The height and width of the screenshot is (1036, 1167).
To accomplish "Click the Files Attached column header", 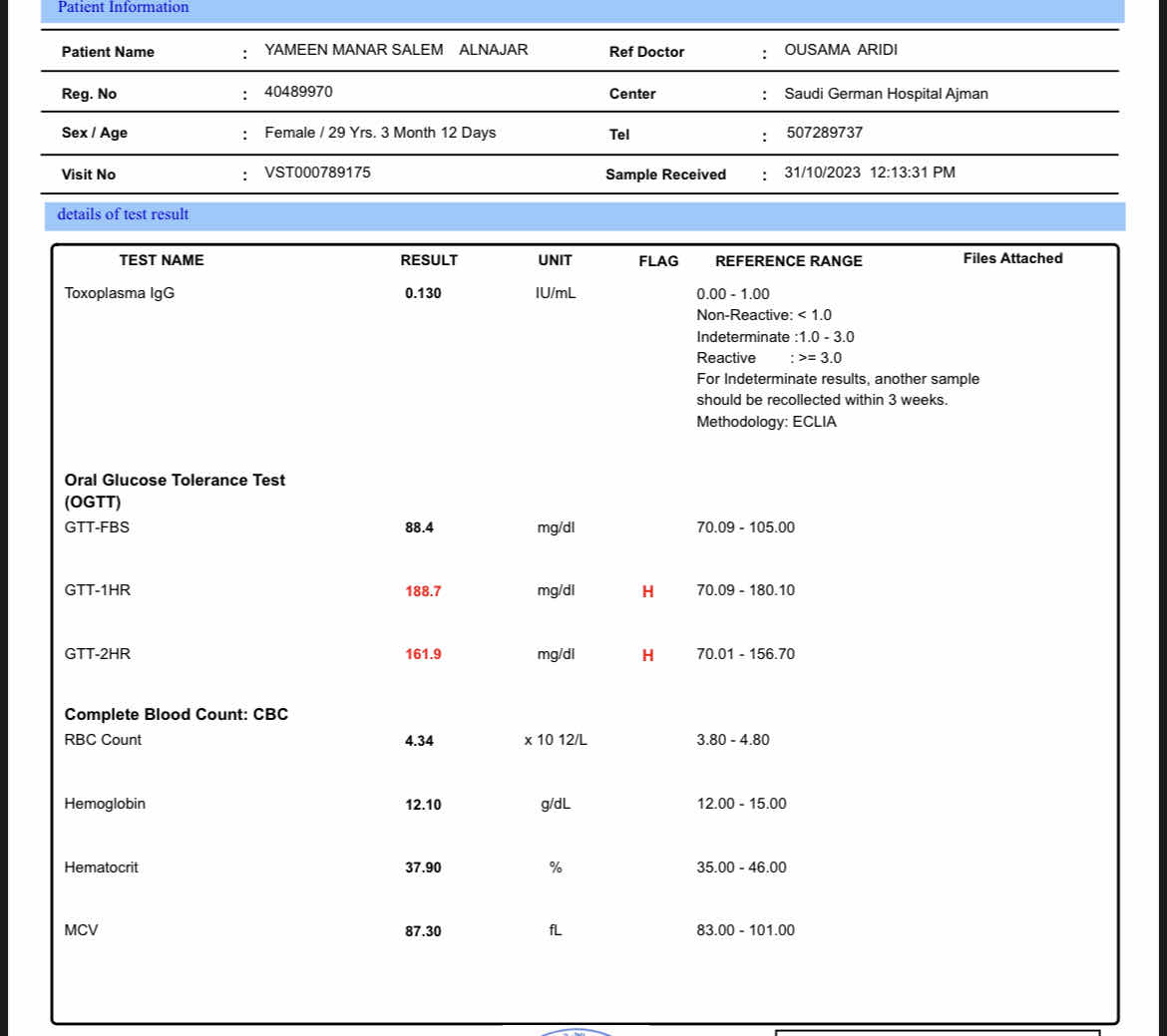I will (x=1012, y=258).
